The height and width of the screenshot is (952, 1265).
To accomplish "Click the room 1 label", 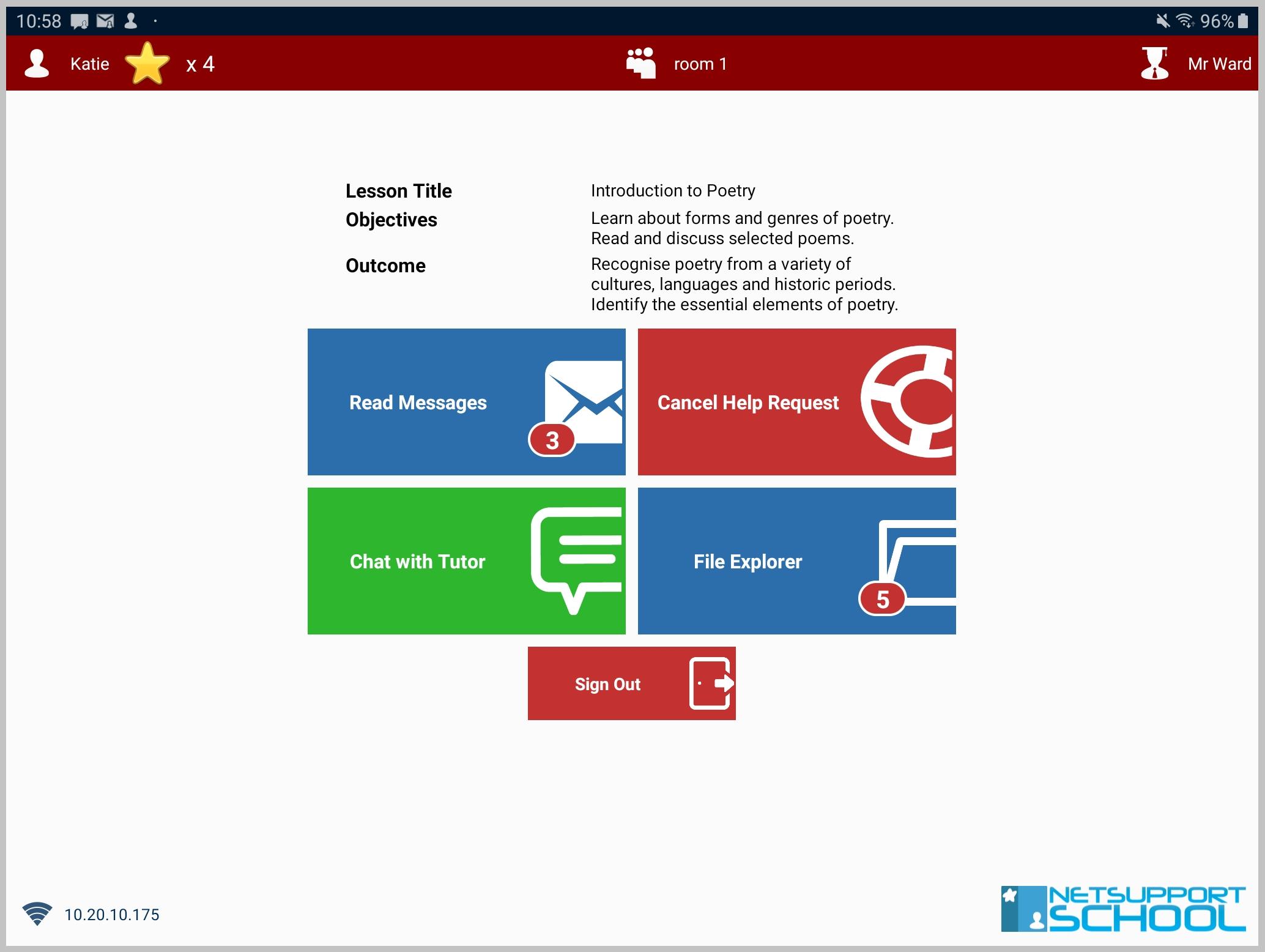I will tap(700, 64).
